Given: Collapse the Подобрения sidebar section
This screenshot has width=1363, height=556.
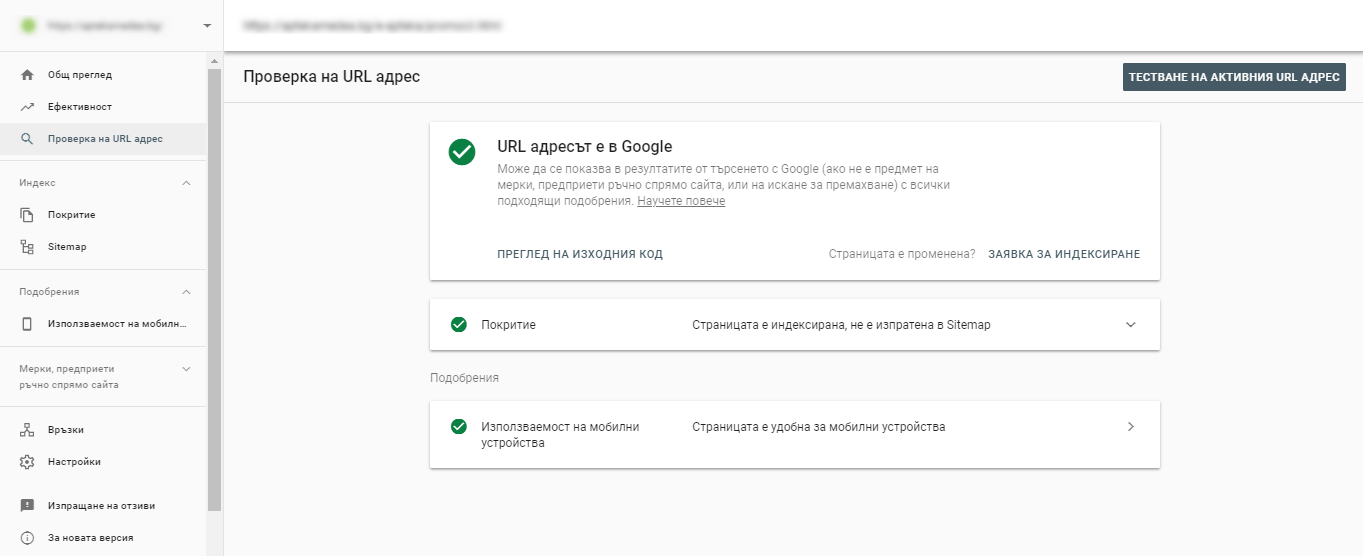Looking at the screenshot, I should click(x=186, y=292).
